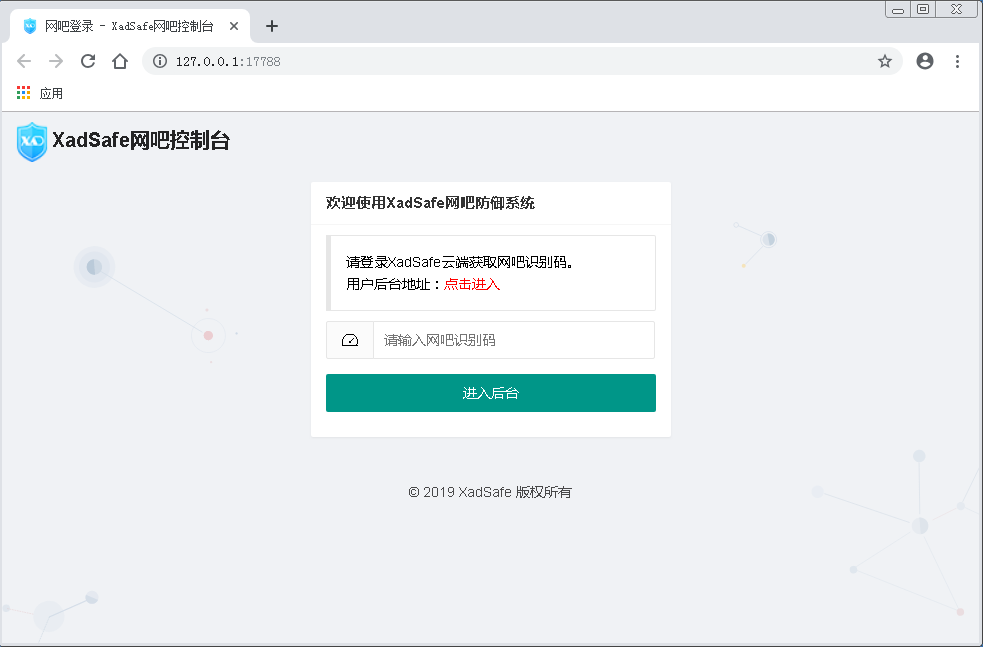The image size is (983, 647).
Task: Go to the browser home icon
Action: pos(120,61)
